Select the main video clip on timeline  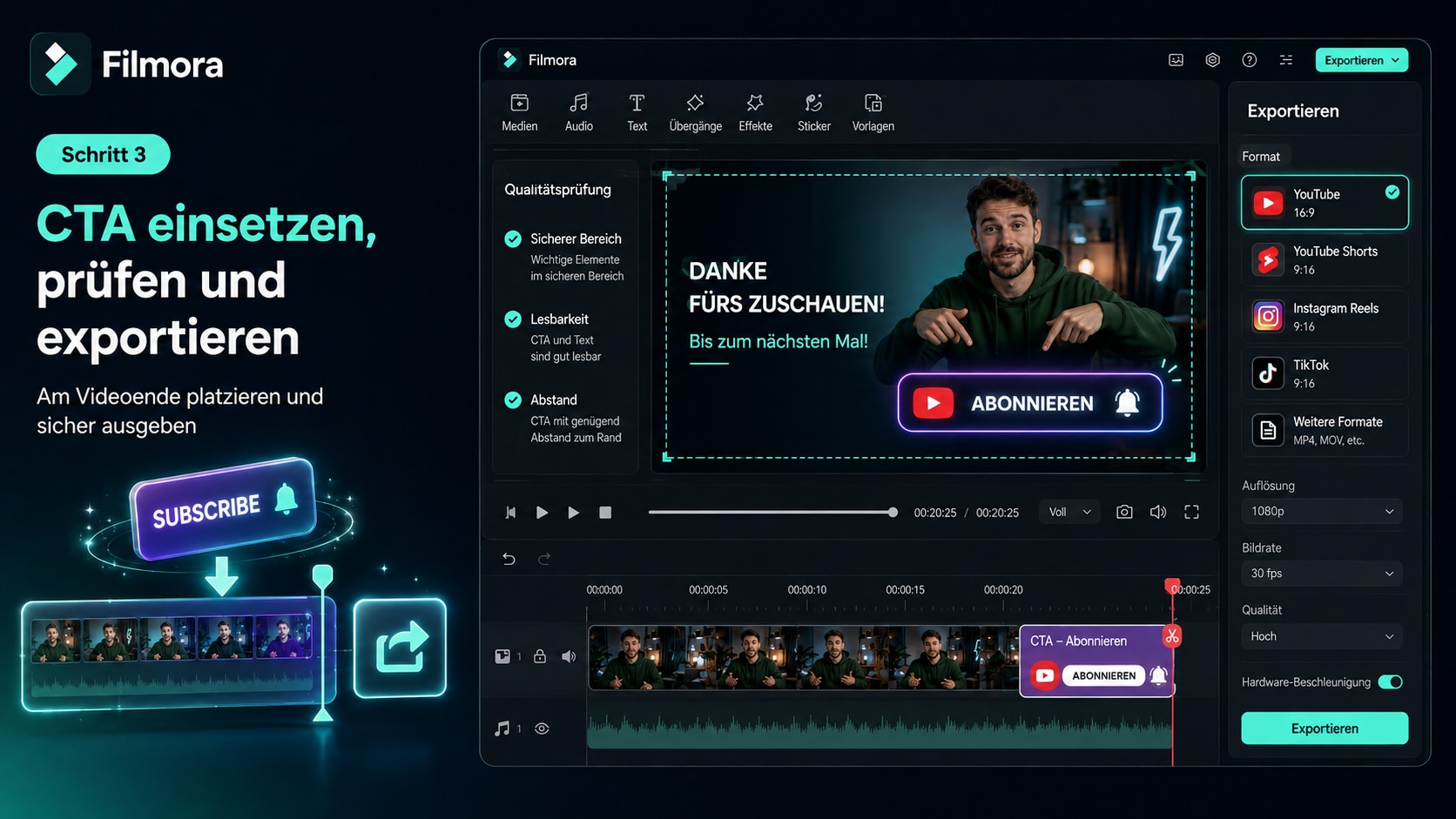click(x=804, y=658)
